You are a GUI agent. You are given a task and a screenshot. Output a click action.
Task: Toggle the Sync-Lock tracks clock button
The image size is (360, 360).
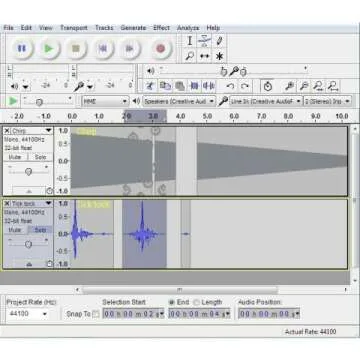[267, 86]
